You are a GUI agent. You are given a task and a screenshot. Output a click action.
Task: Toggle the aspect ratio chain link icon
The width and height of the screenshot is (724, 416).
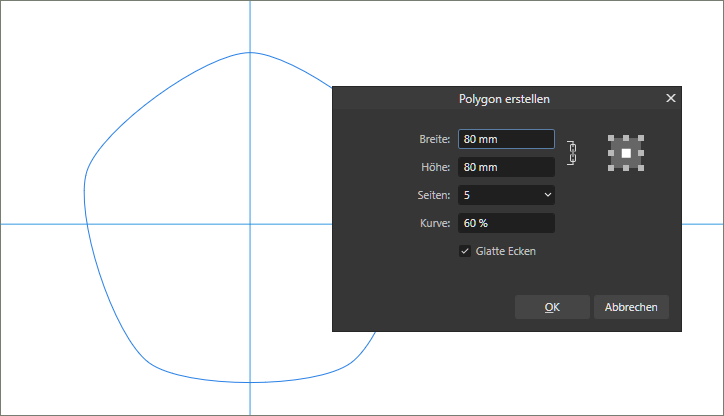572,153
